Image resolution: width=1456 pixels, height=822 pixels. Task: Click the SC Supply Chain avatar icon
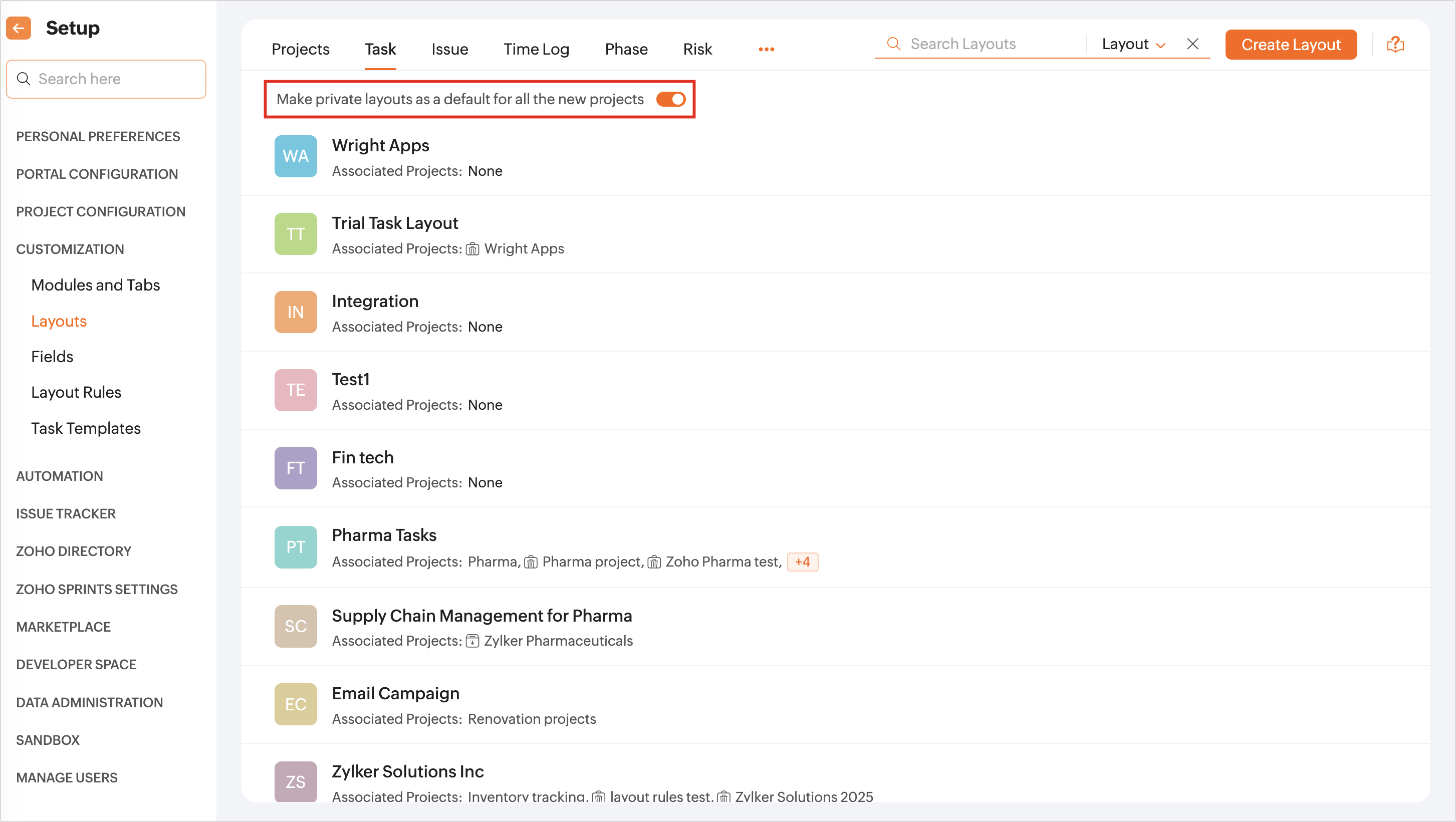click(295, 626)
